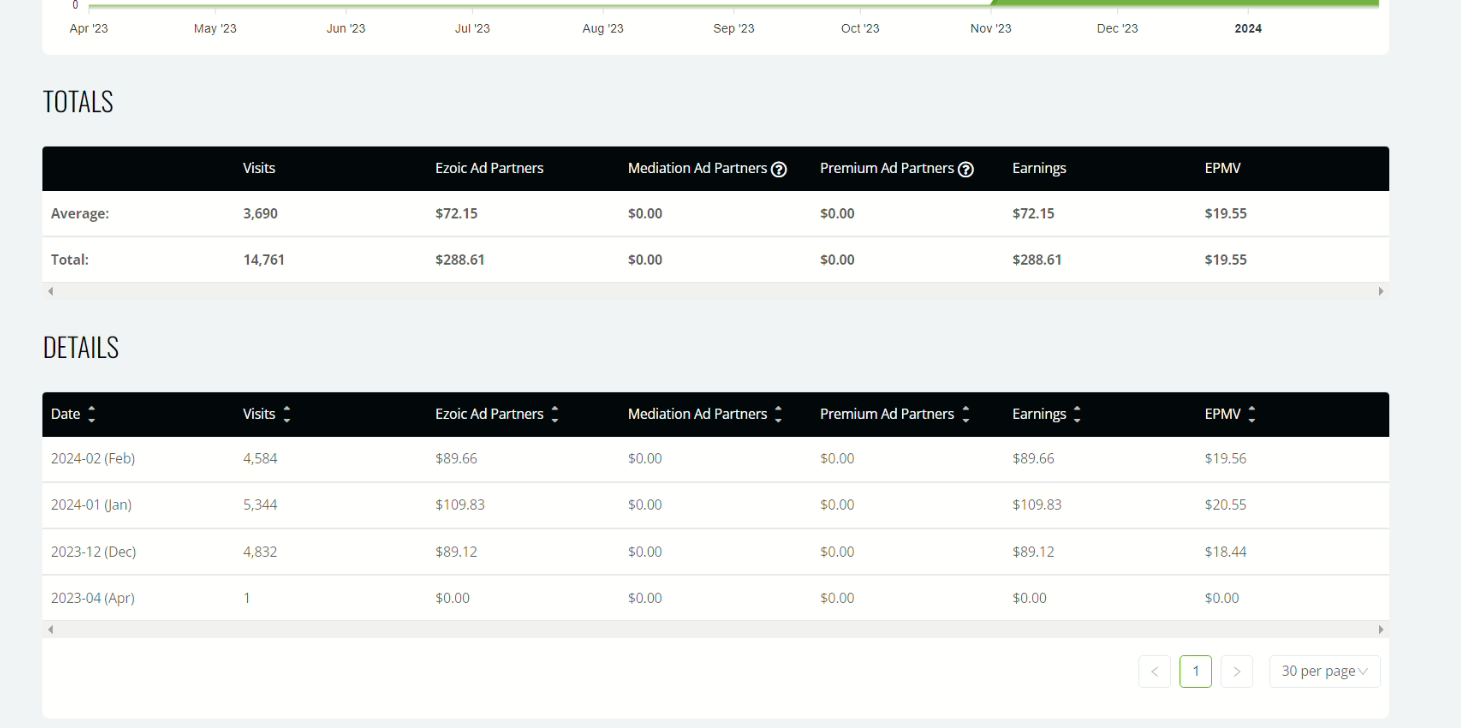The height and width of the screenshot is (728, 1461).
Task: Click visits value 4,832
Action: click(x=260, y=552)
